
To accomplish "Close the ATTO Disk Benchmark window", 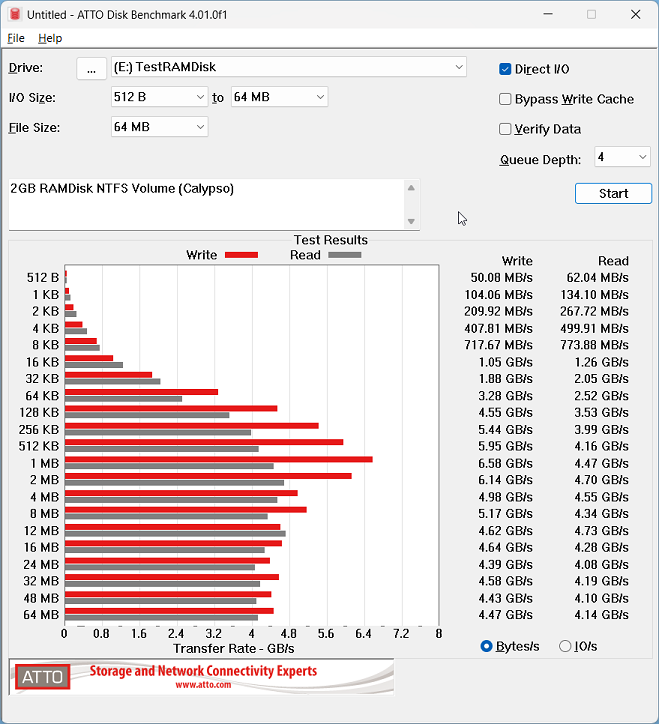I will [635, 14].
